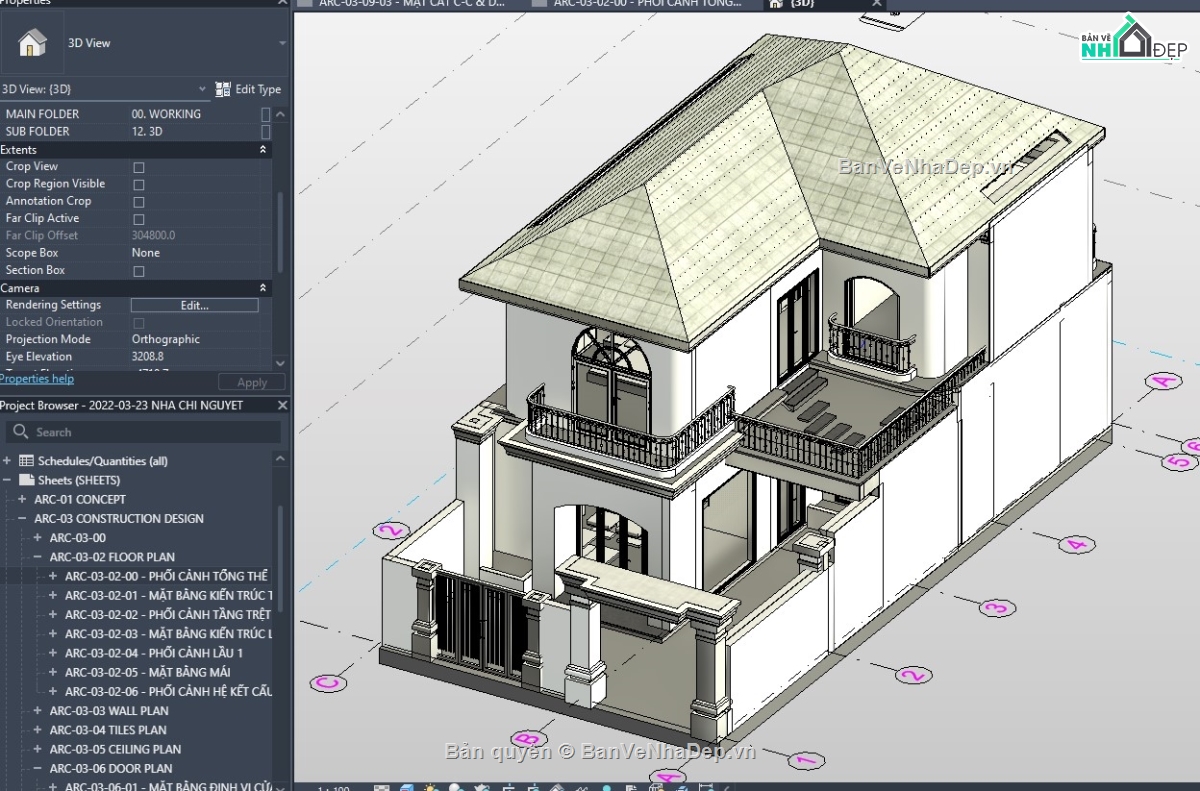Collapse the Extents properties group
This screenshot has height=791, width=1200.
point(263,149)
